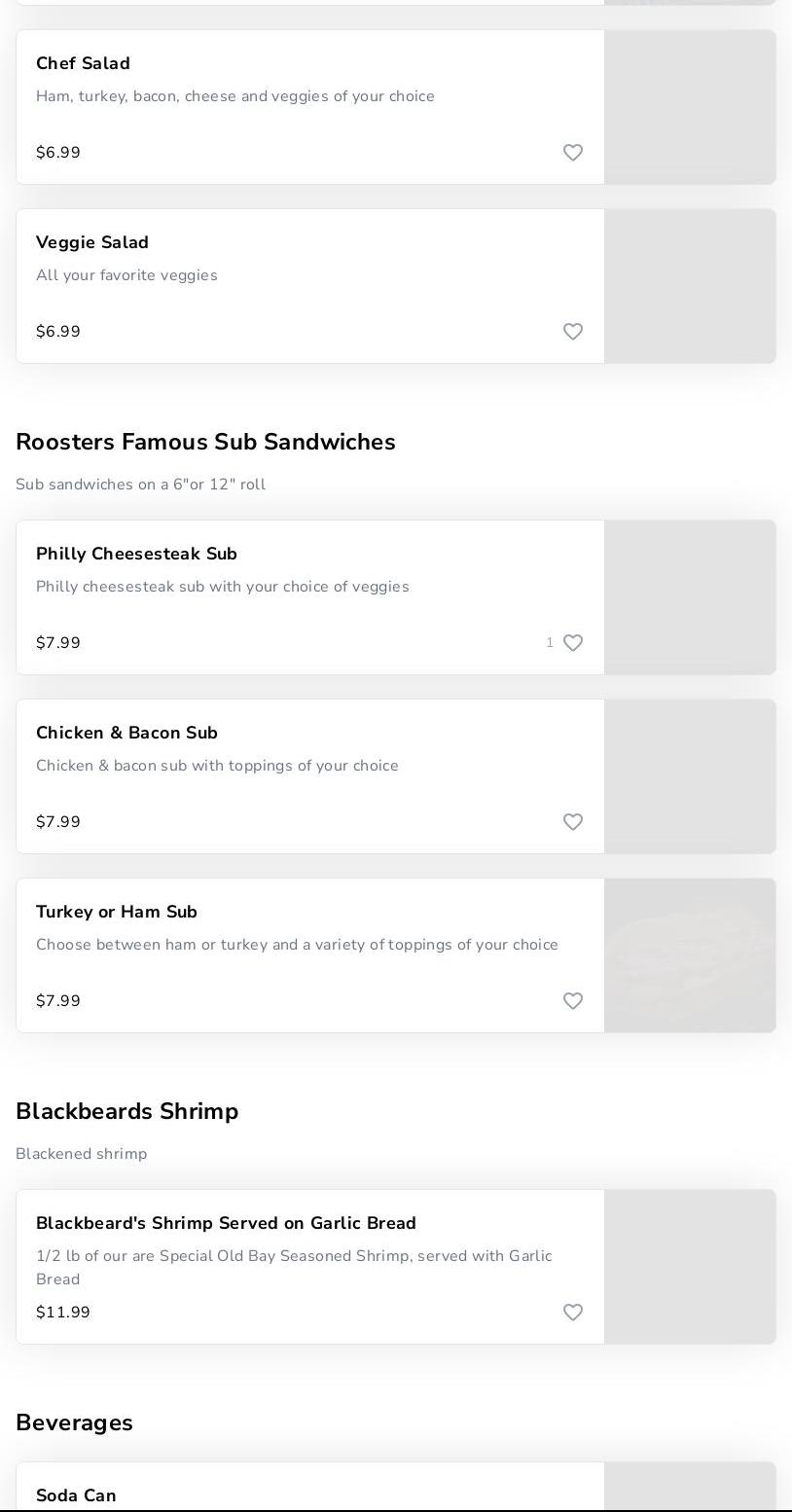Favorite the Chef Salad with the heart icon
The image size is (792, 1512).
pyautogui.click(x=573, y=153)
